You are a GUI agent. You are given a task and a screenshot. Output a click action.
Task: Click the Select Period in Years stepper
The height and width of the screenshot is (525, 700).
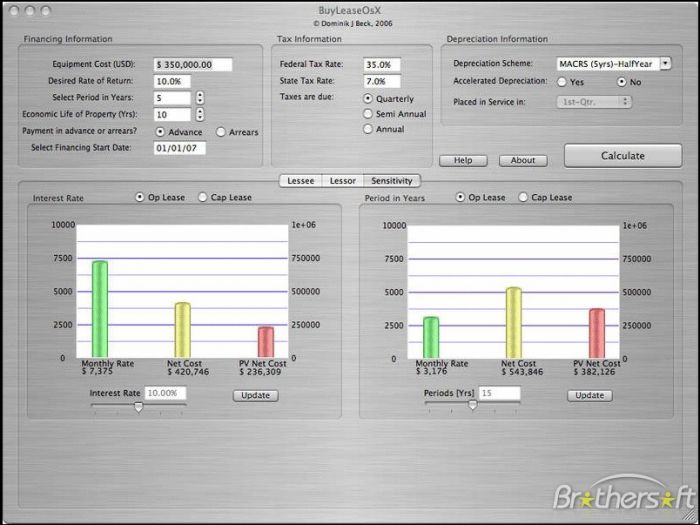(x=200, y=98)
